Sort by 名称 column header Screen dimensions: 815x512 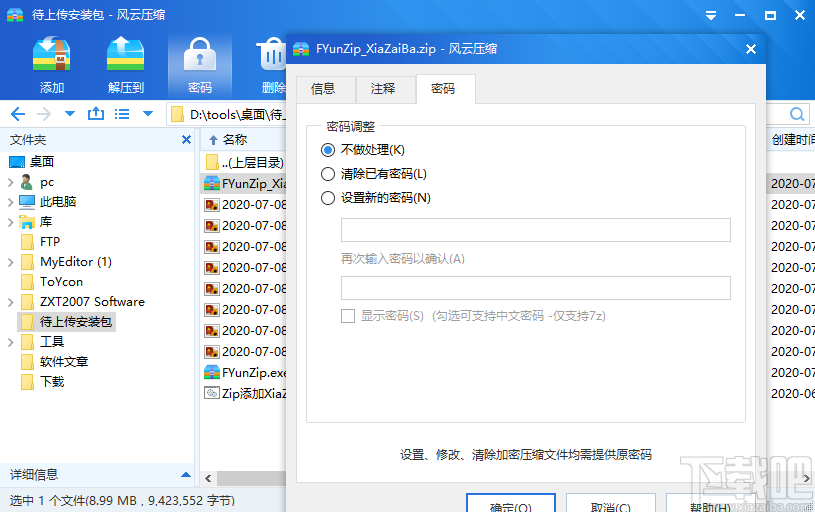coord(234,139)
